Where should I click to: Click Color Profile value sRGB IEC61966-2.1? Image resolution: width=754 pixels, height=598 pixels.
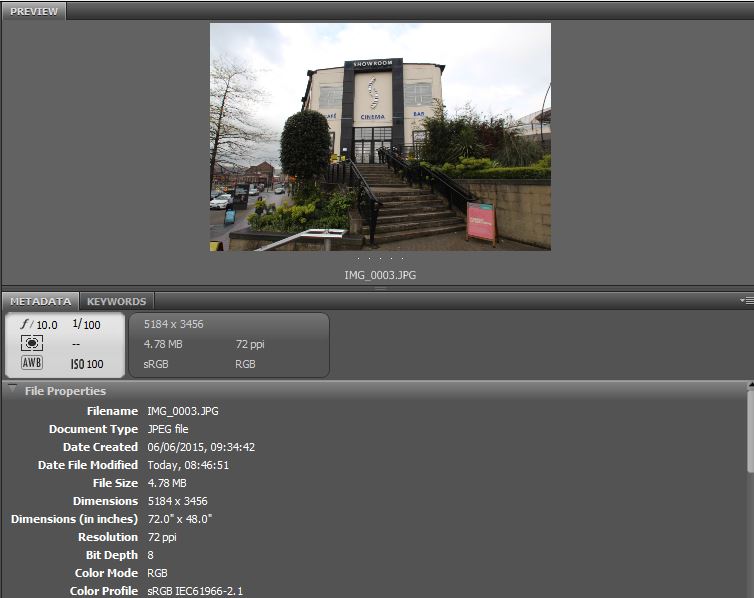click(x=195, y=591)
